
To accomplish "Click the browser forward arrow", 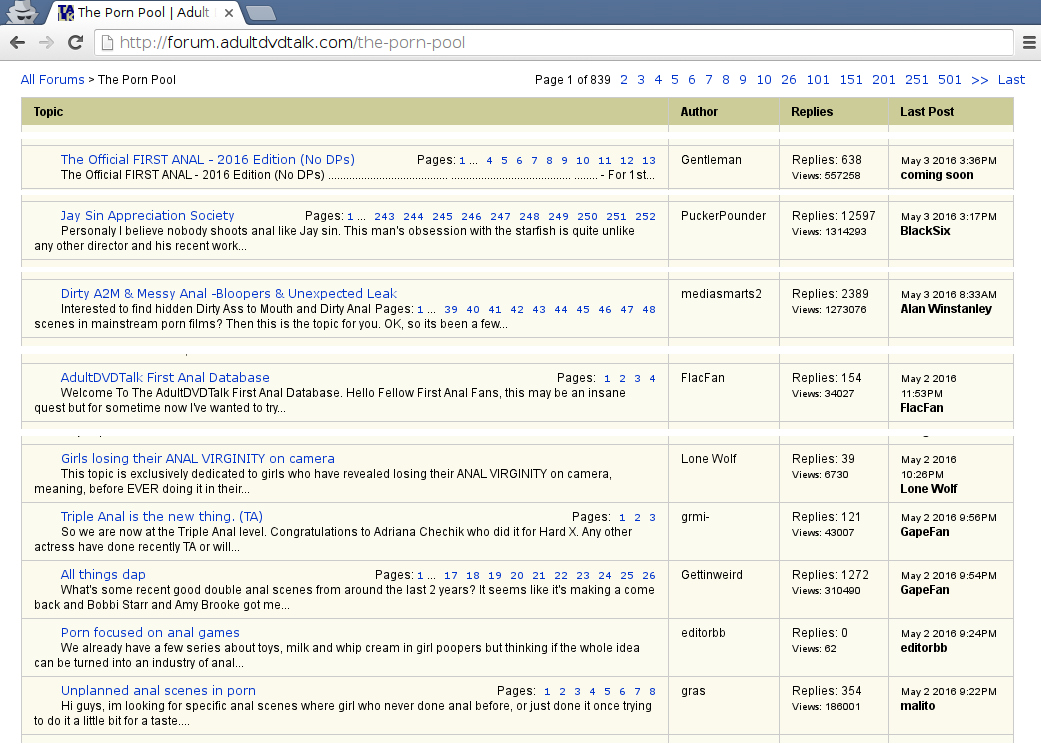I will [x=46, y=42].
